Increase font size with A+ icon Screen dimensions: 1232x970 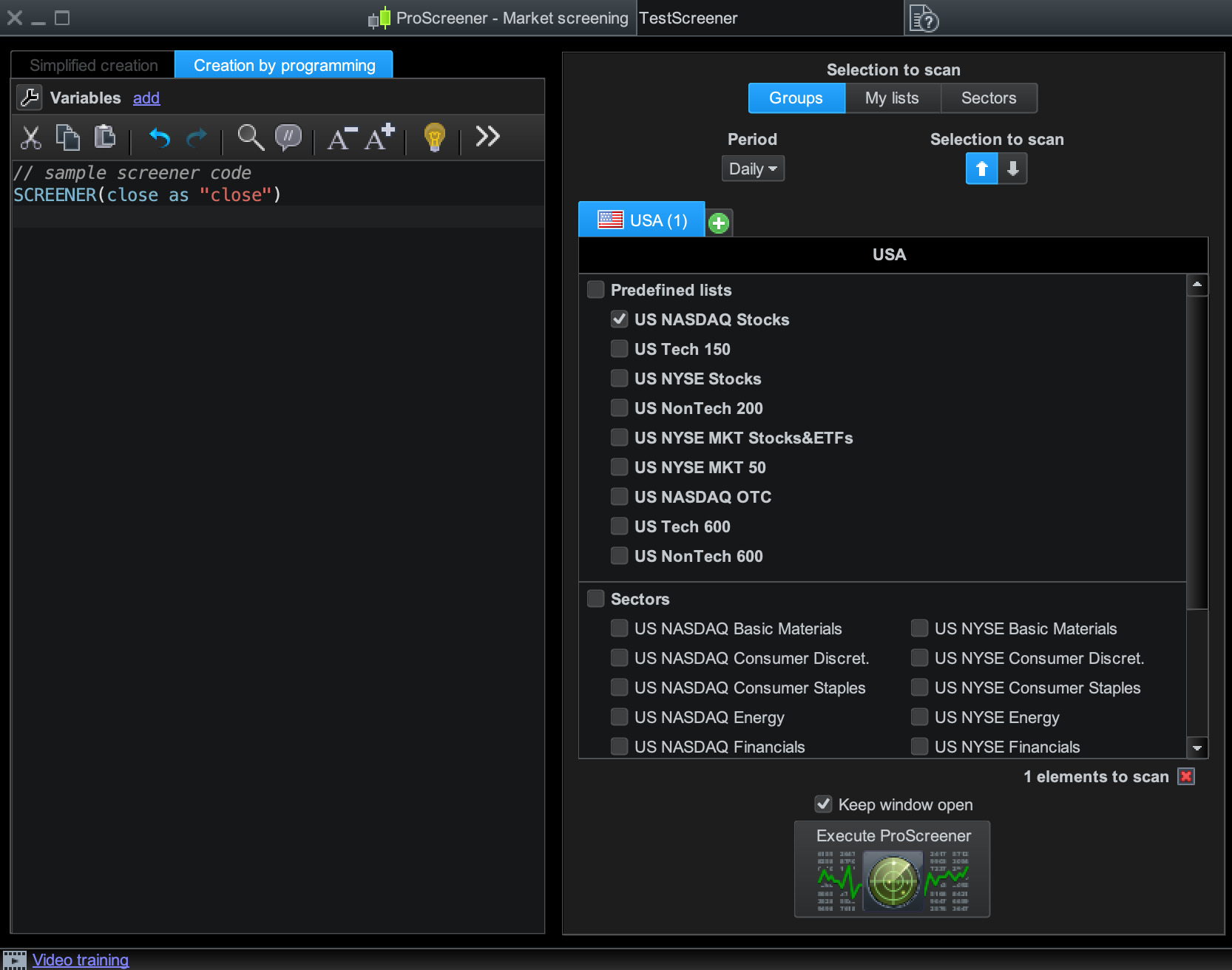pyautogui.click(x=379, y=138)
